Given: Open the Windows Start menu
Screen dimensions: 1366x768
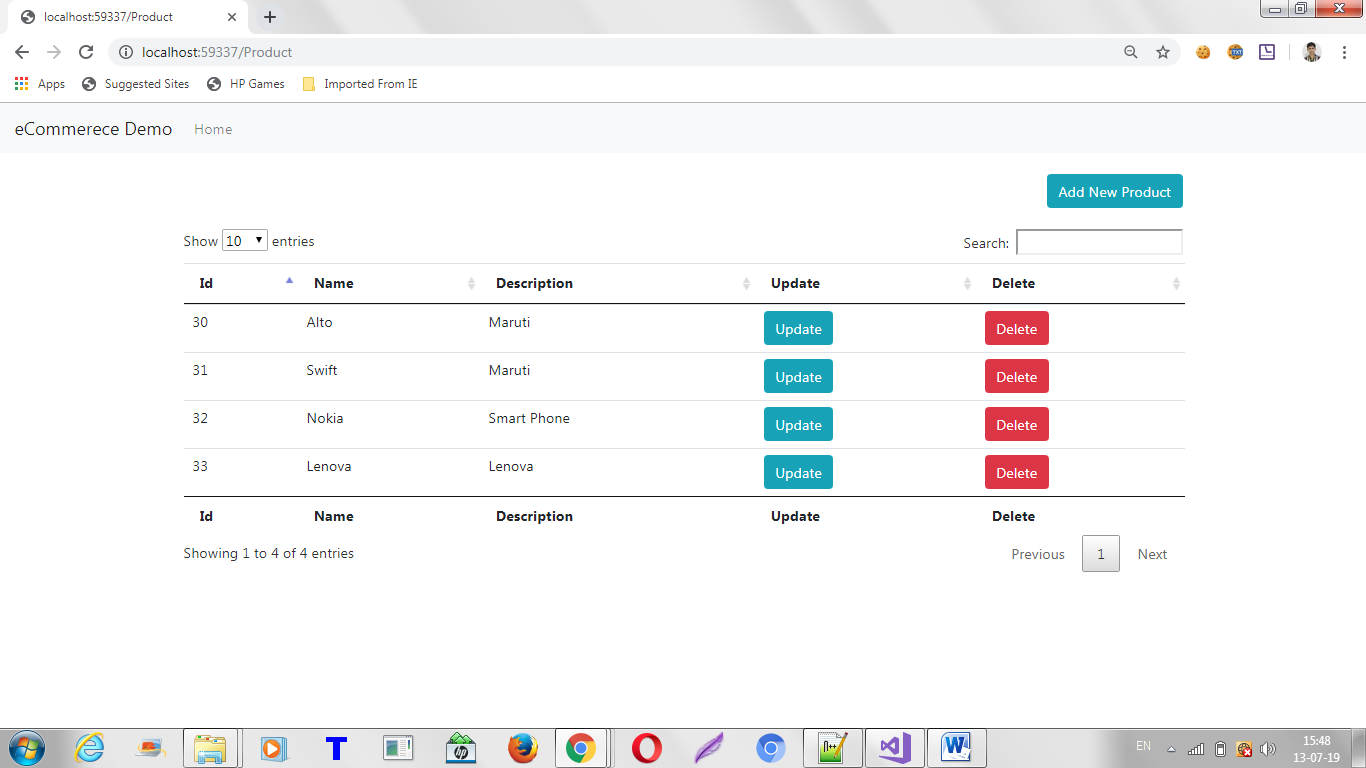Looking at the screenshot, I should [x=26, y=747].
